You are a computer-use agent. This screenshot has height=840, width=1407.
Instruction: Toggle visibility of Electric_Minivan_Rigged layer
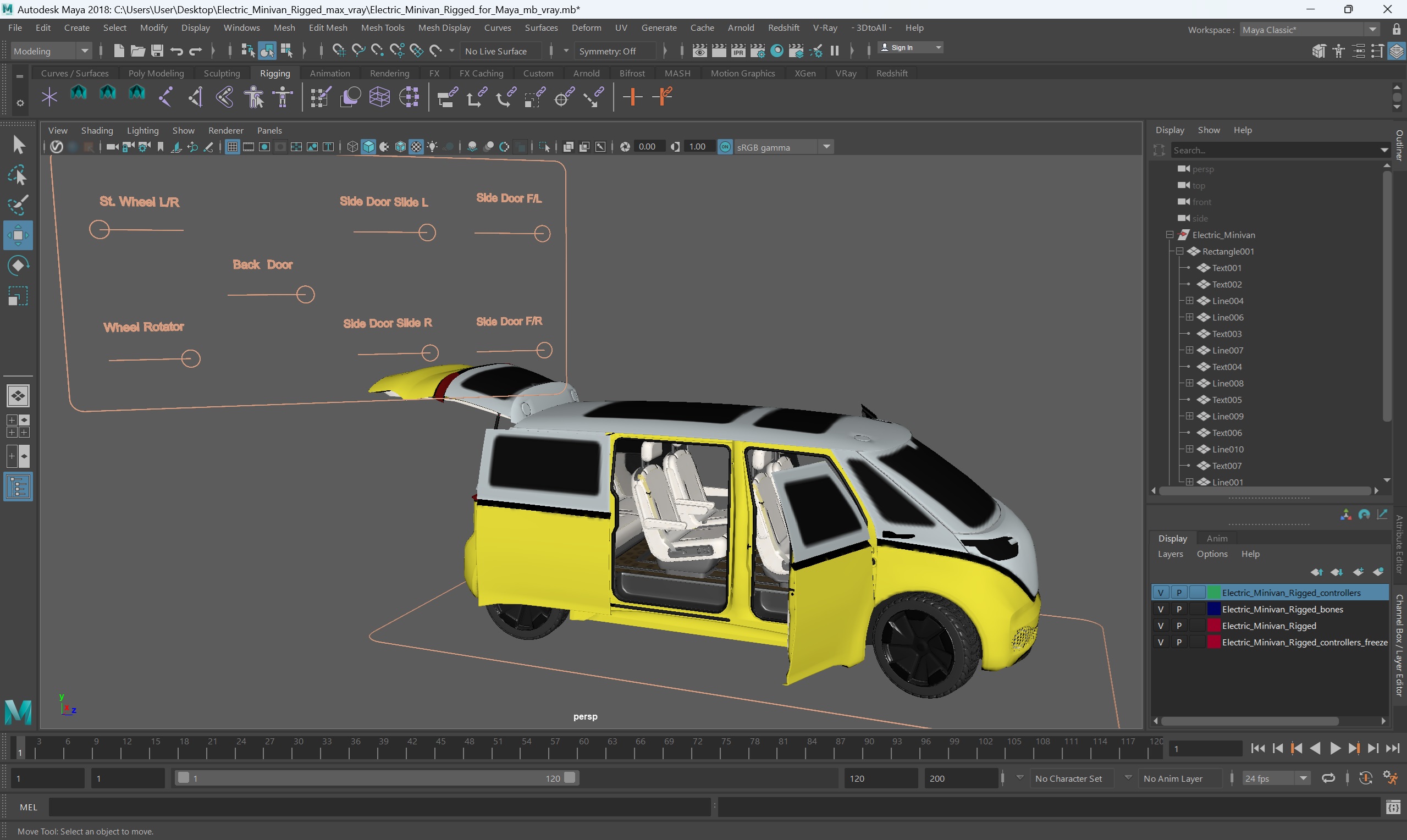tap(1160, 626)
